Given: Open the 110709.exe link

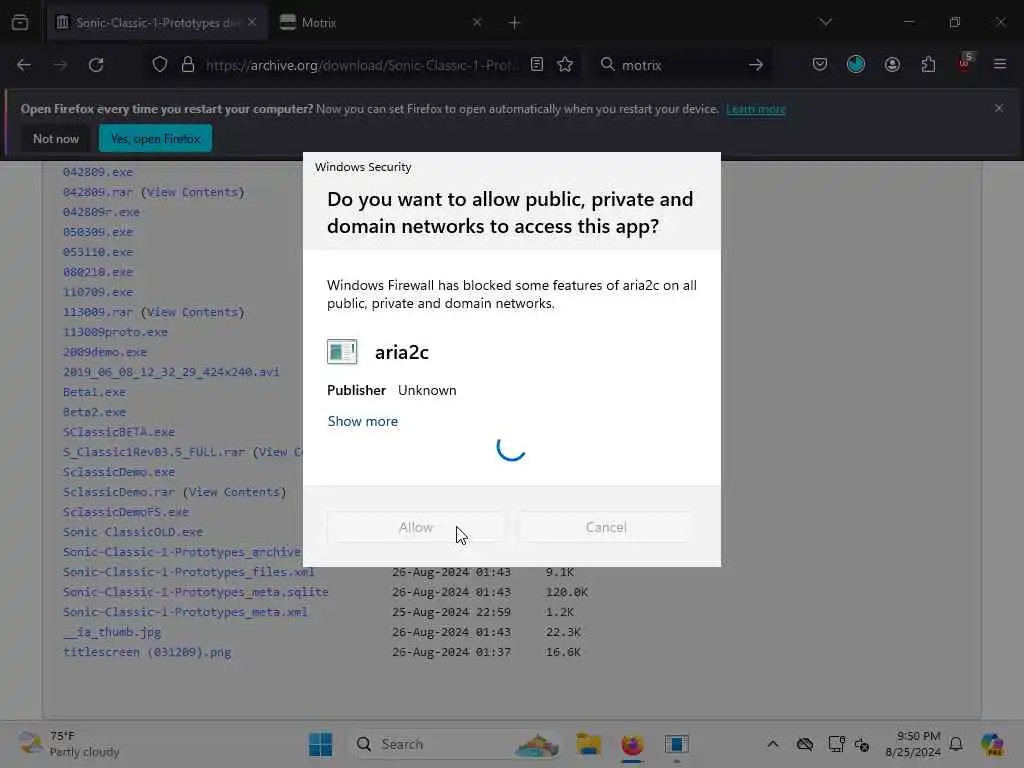Looking at the screenshot, I should click(x=98, y=292).
